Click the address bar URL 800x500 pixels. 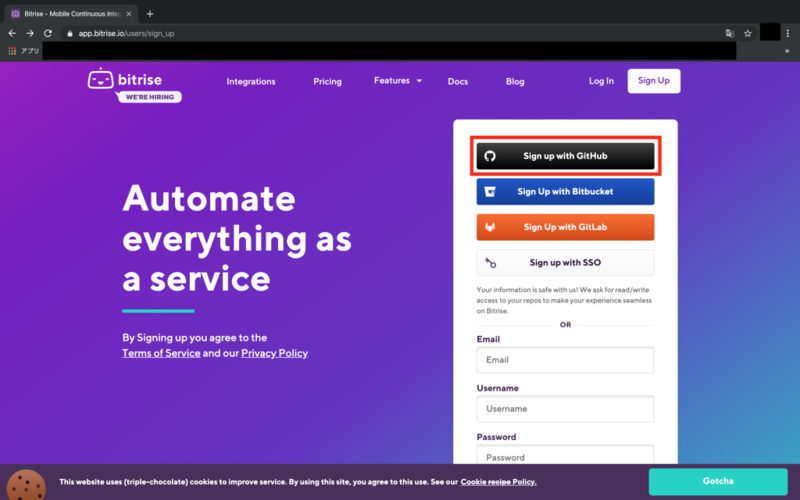coord(127,34)
